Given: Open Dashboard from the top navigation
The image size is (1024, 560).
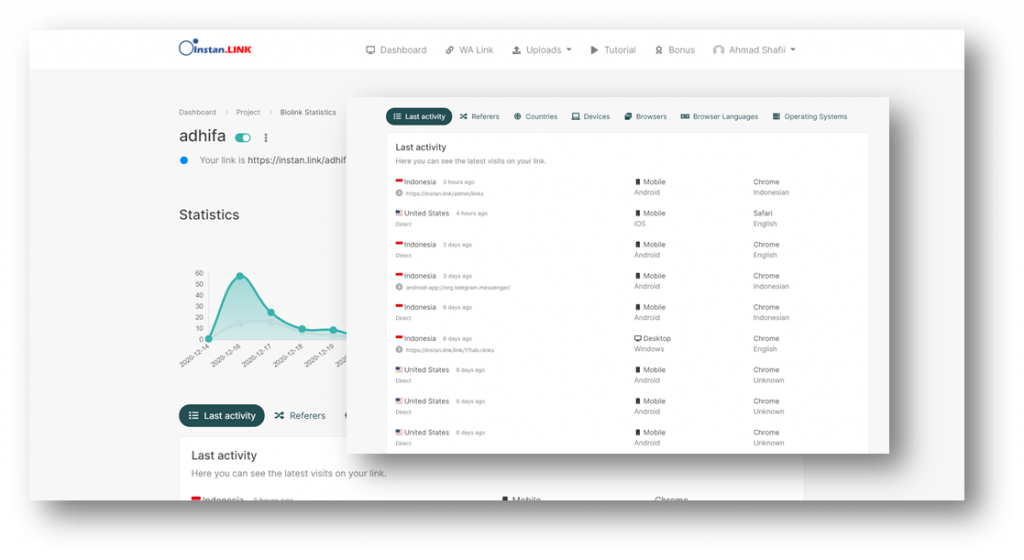Looking at the screenshot, I should 396,50.
